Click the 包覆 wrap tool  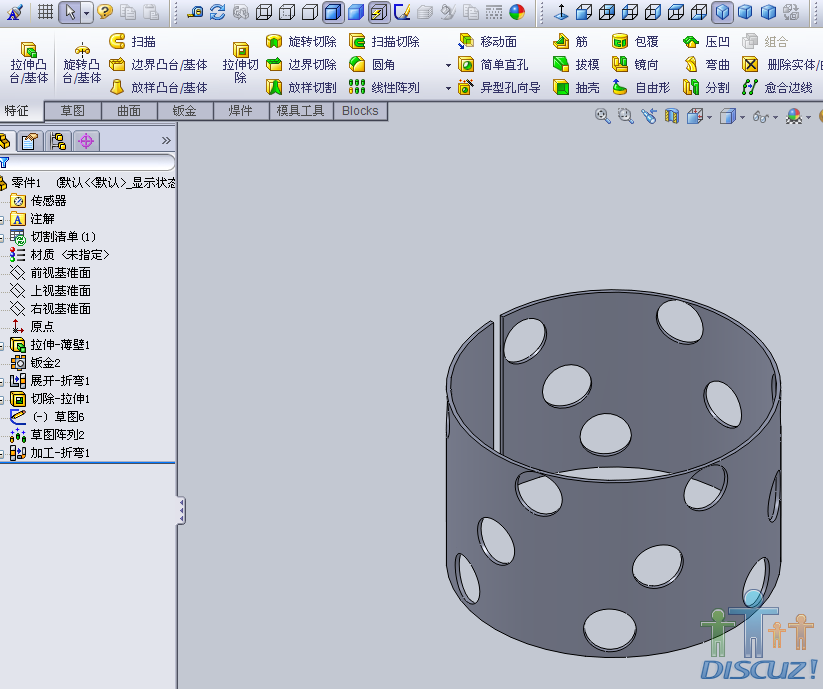point(635,41)
